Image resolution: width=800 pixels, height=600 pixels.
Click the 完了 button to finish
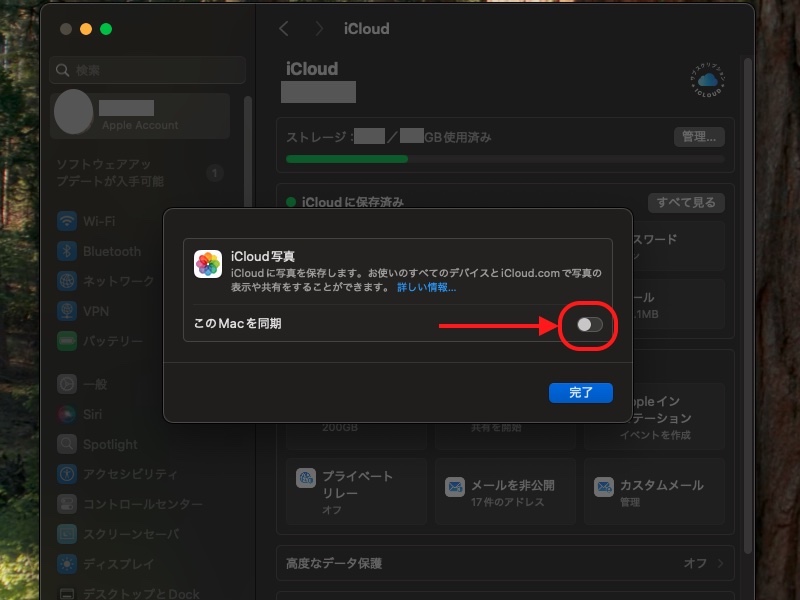pos(581,392)
